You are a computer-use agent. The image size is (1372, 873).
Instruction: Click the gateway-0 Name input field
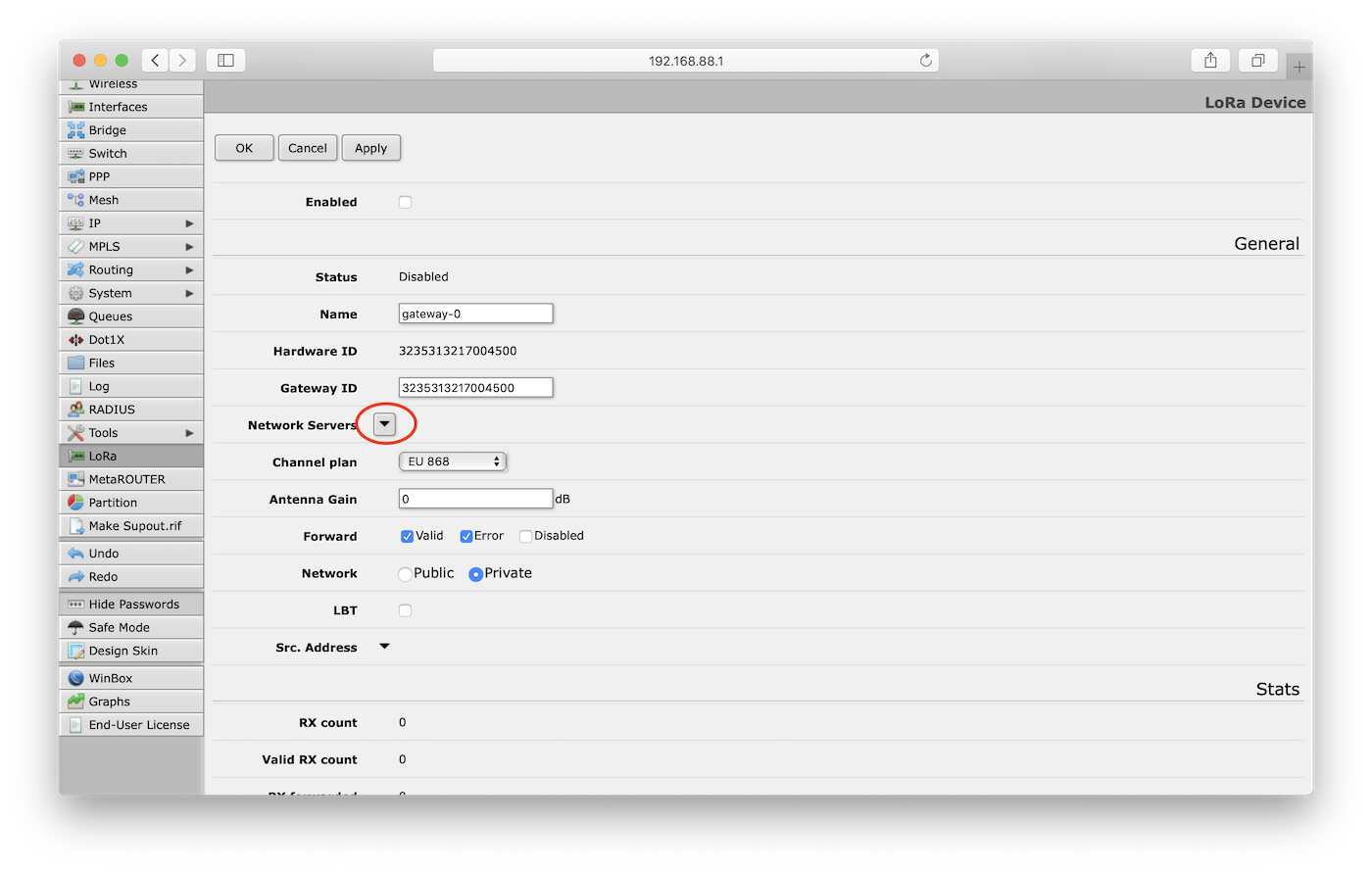[x=475, y=313]
